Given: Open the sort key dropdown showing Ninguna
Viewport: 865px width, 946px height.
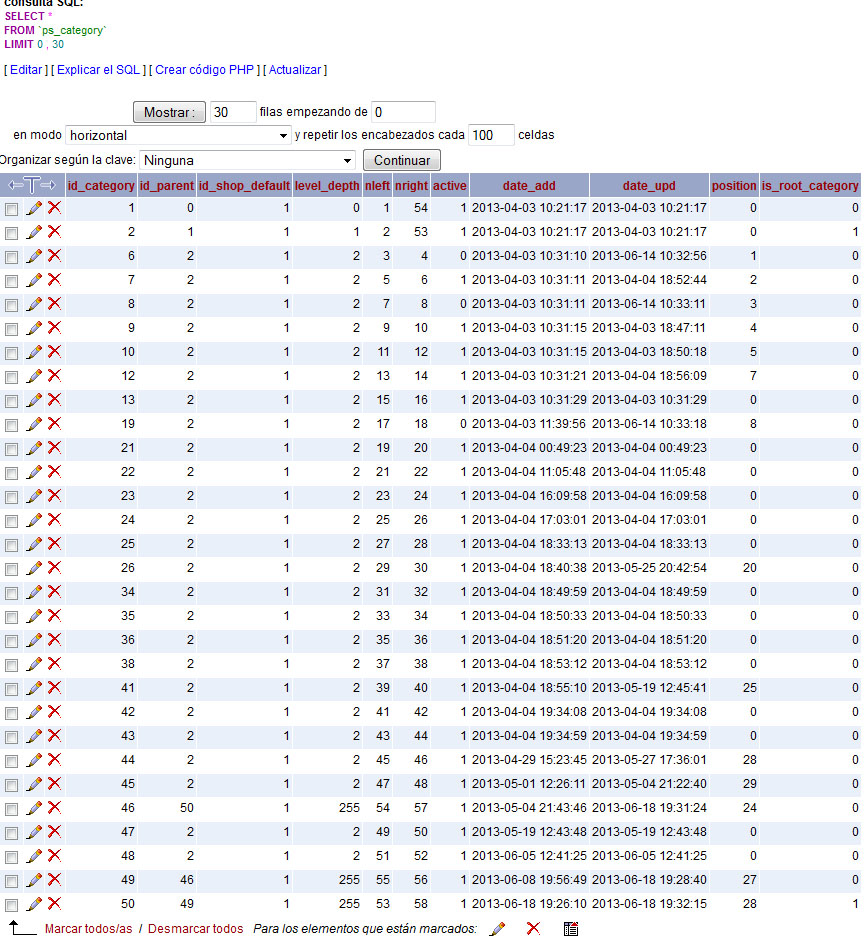Looking at the screenshot, I should coord(247,160).
